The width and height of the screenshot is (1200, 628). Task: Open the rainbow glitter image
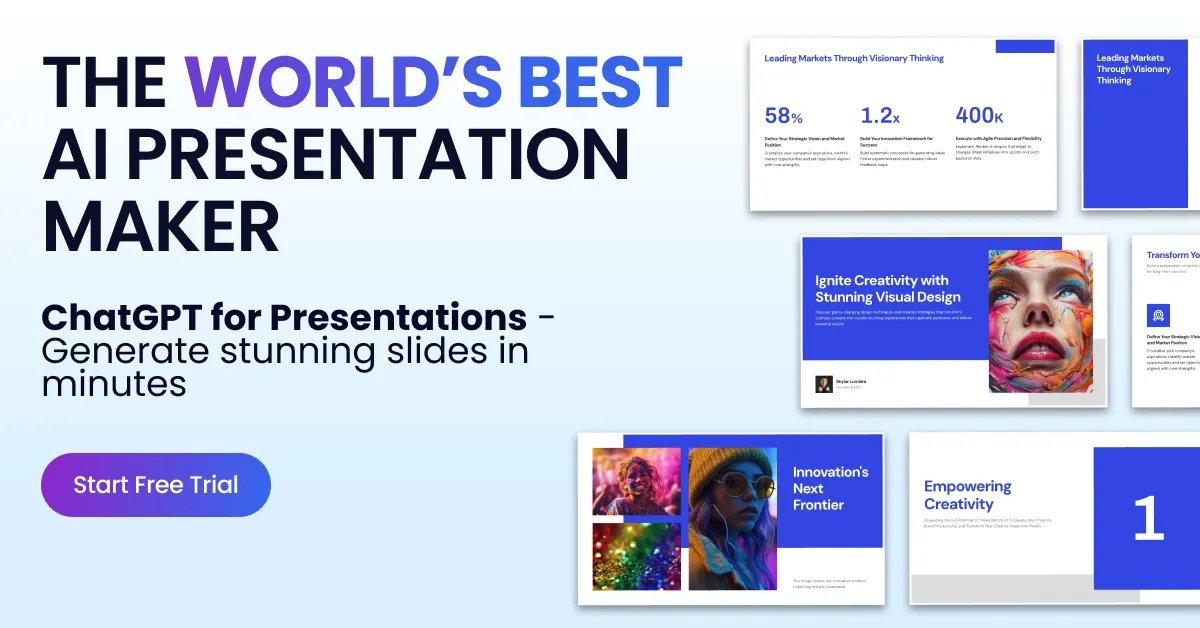pos(636,556)
